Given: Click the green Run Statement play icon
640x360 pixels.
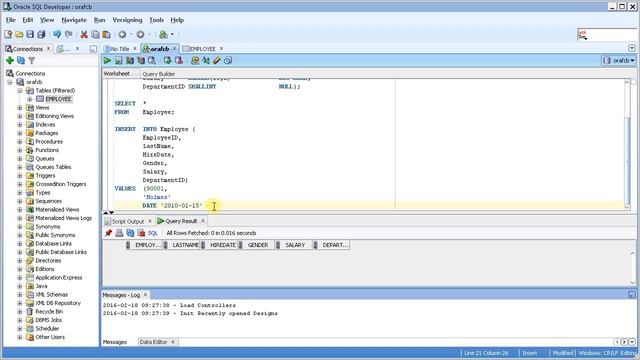Looking at the screenshot, I should (x=107, y=60).
